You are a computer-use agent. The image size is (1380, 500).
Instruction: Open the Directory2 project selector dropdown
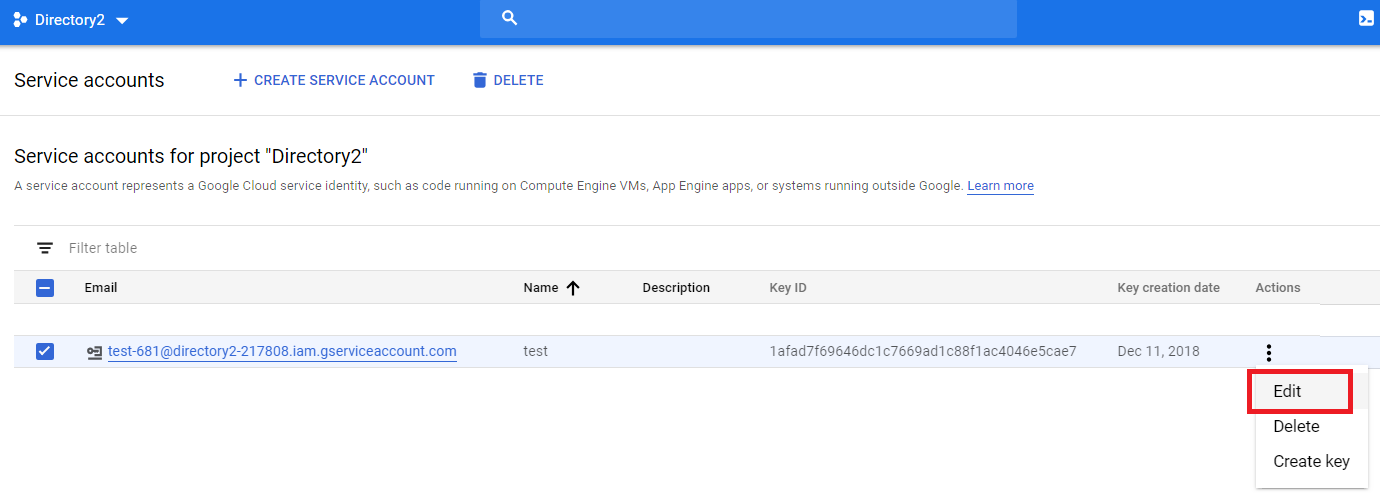[x=122, y=21]
